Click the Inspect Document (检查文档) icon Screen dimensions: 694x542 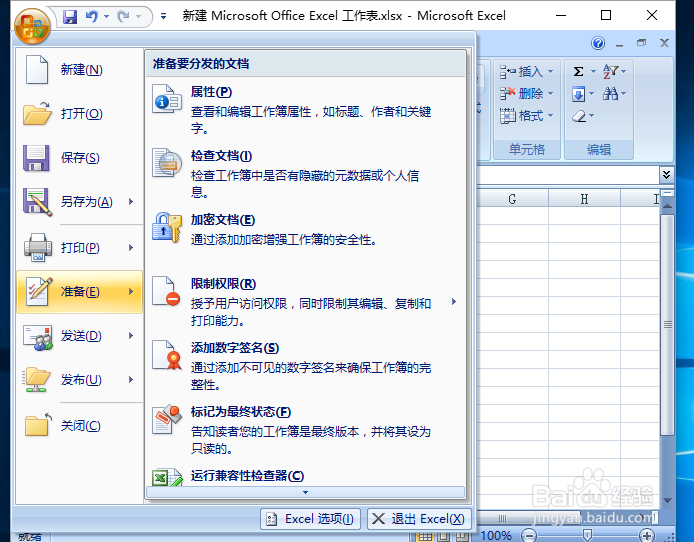tap(167, 163)
